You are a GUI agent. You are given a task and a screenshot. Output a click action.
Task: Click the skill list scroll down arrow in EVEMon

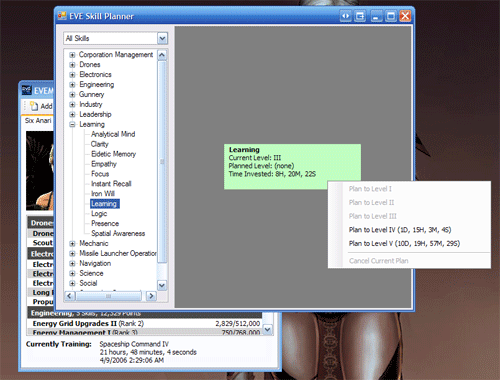pyautogui.click(x=267, y=329)
